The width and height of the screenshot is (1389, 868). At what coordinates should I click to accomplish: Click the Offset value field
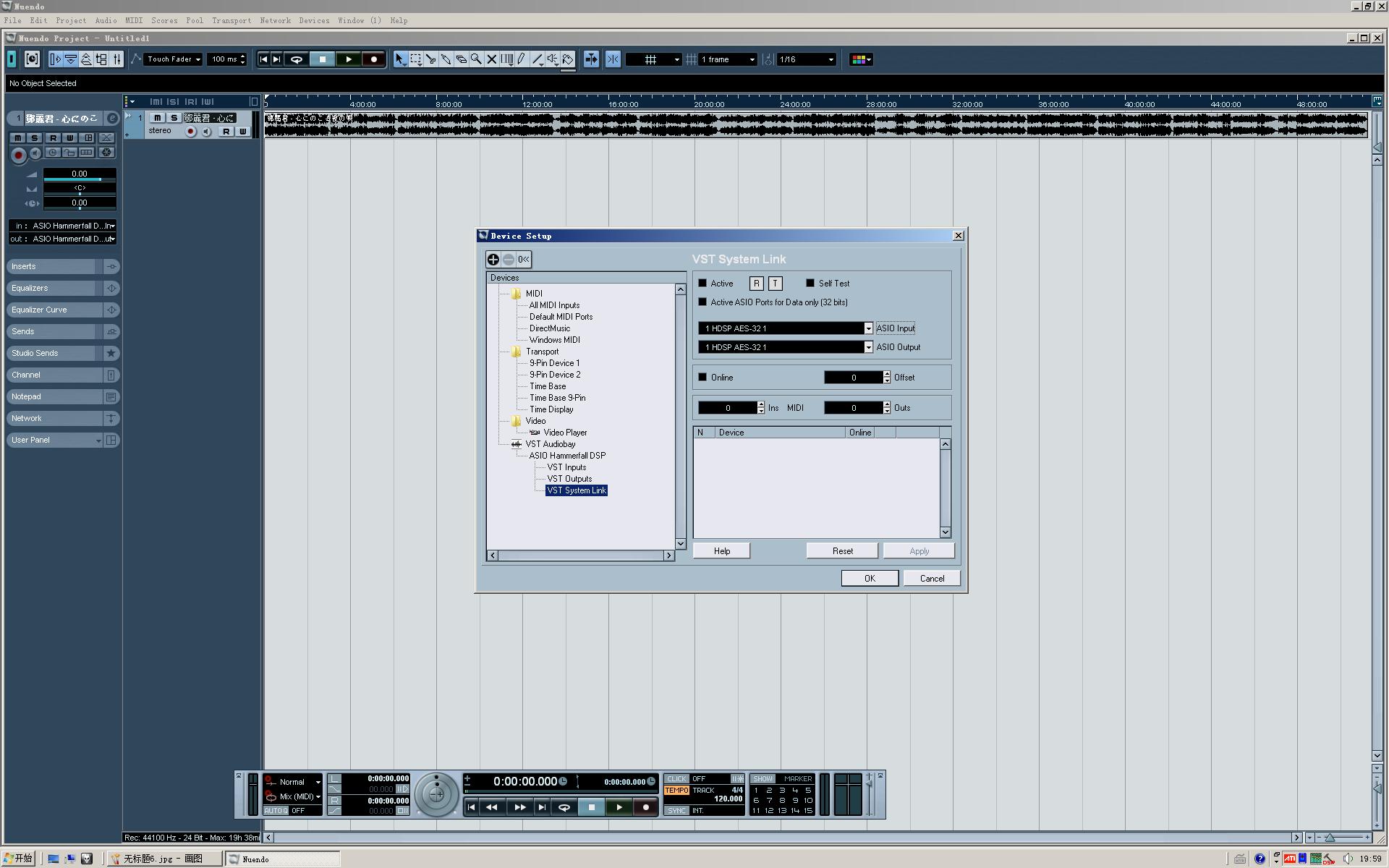854,378
